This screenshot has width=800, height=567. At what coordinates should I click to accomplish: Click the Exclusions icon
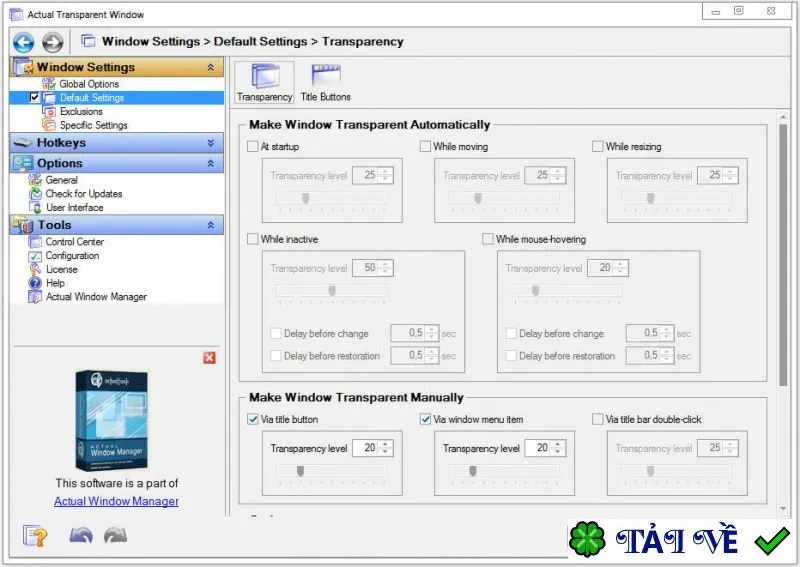[48, 111]
